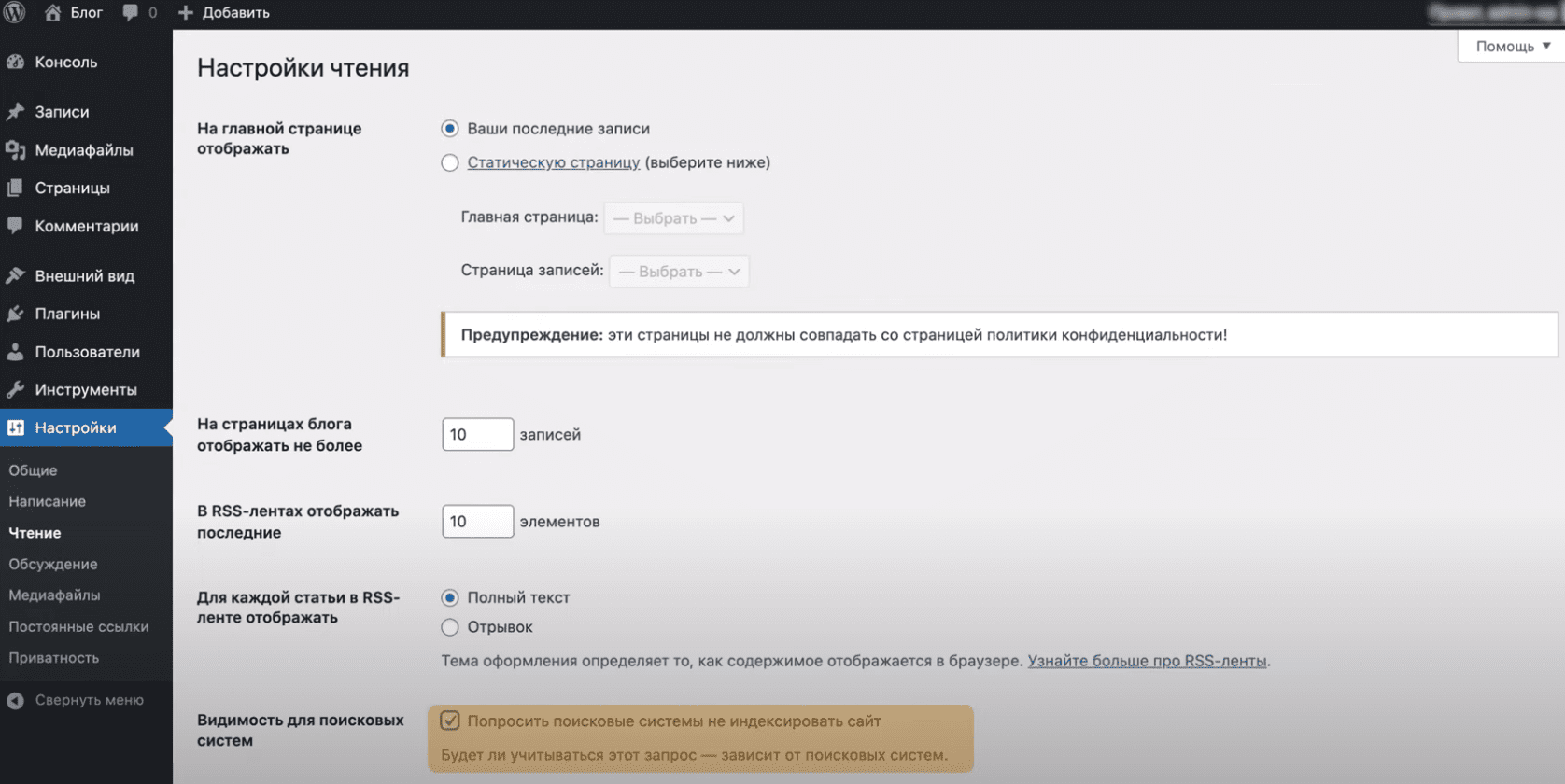Click the Медиафайлы media icon in the main menu
The width and height of the screenshot is (1565, 784).
(16, 149)
